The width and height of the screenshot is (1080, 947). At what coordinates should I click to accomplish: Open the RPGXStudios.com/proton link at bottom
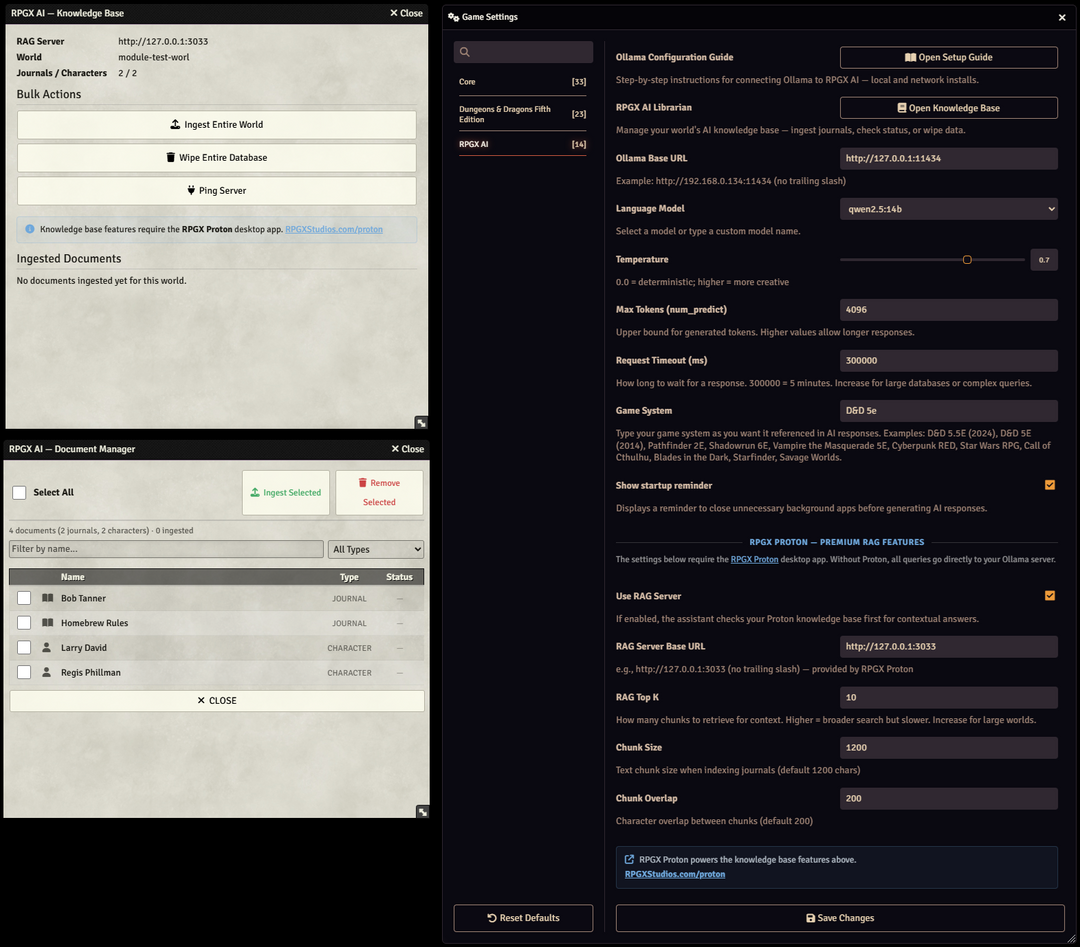point(675,874)
